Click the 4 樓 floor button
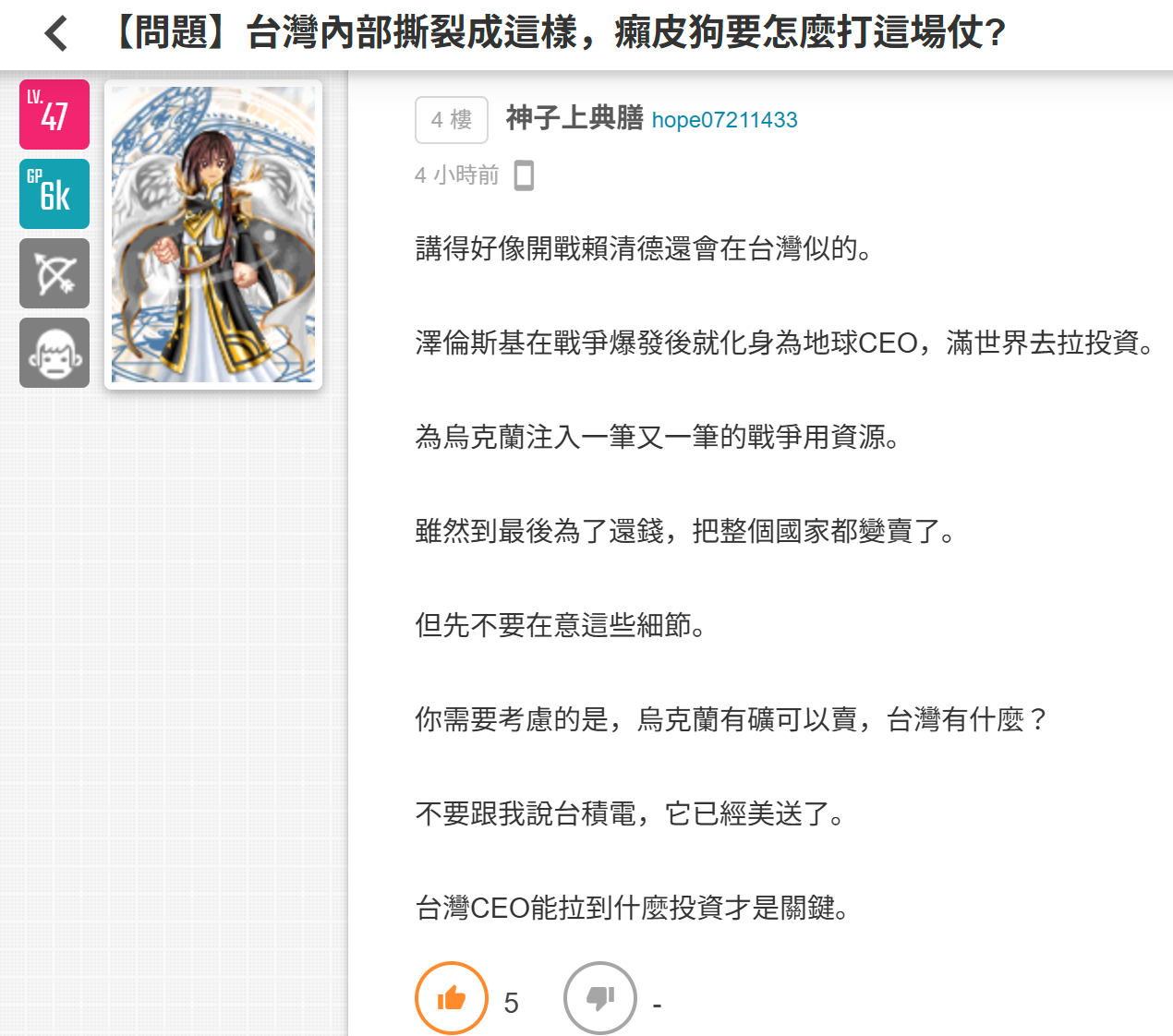 click(x=452, y=120)
